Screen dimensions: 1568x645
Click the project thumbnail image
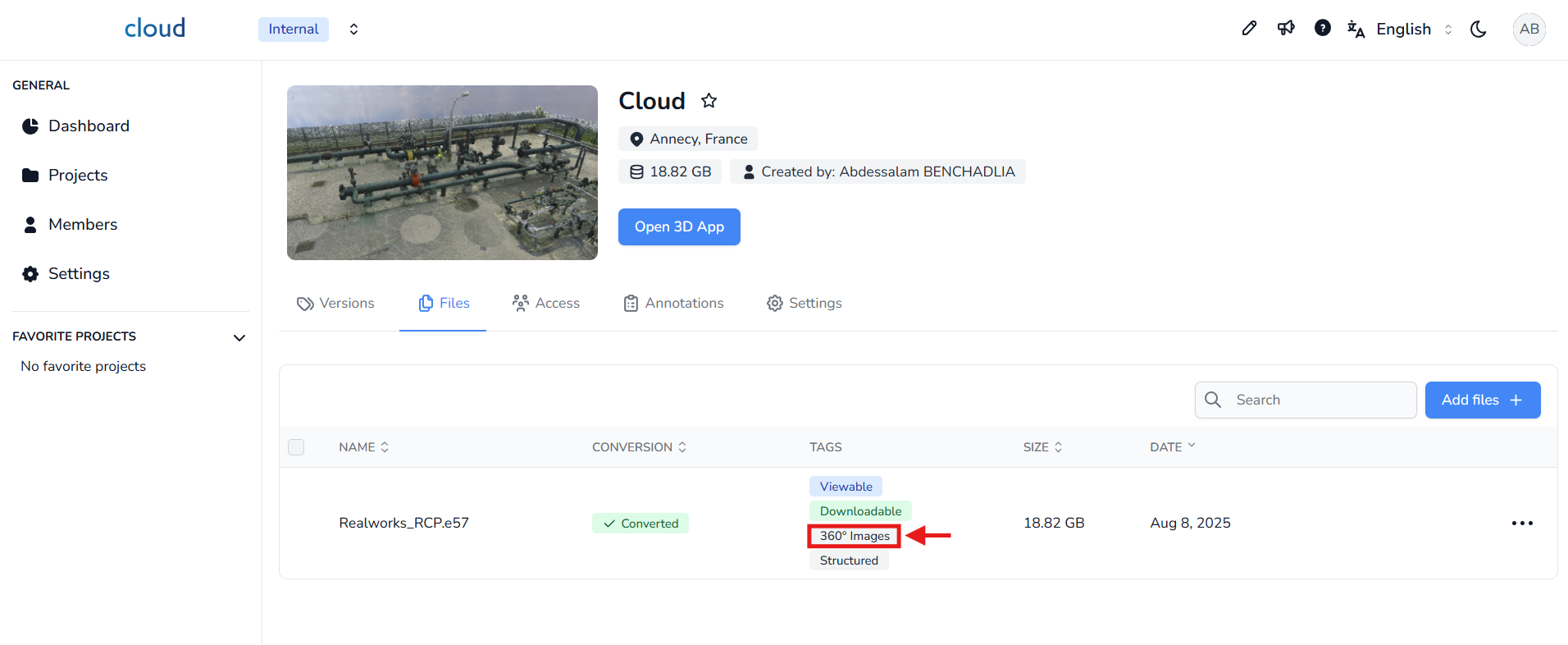[442, 173]
